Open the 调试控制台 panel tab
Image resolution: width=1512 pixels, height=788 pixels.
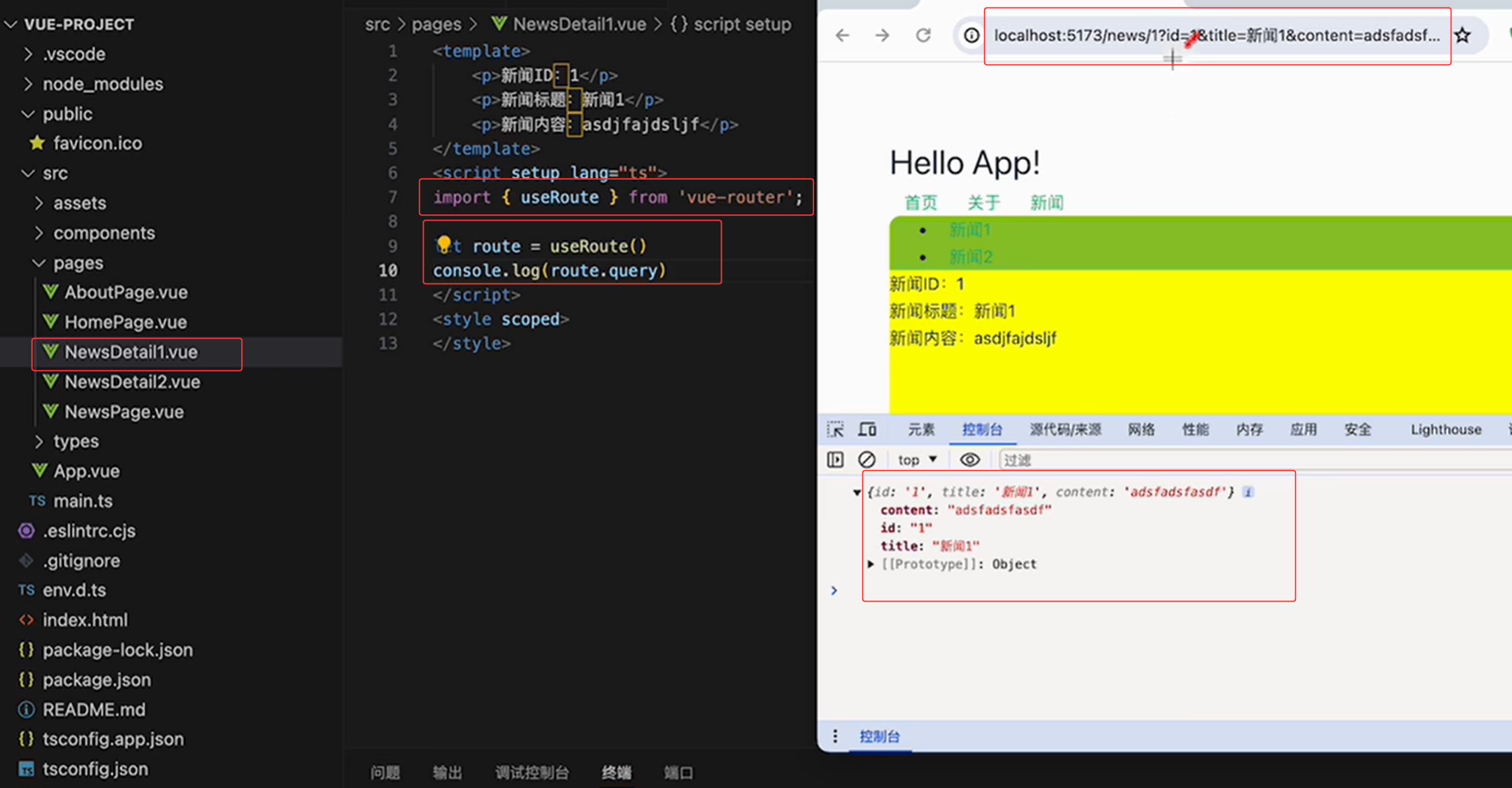(x=532, y=772)
